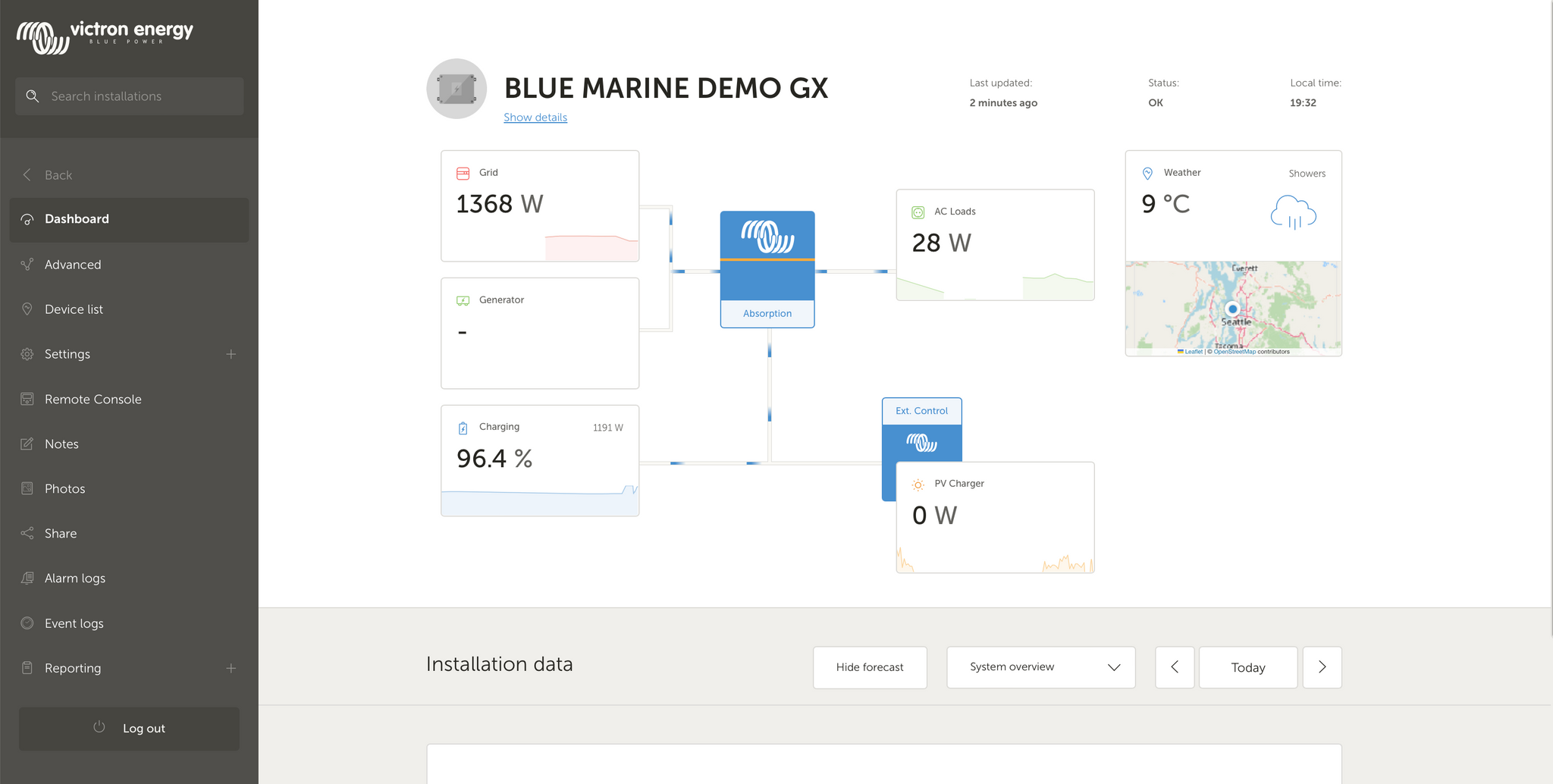Image resolution: width=1553 pixels, height=784 pixels.
Task: Click the Victron Energy logo
Action: click(105, 34)
